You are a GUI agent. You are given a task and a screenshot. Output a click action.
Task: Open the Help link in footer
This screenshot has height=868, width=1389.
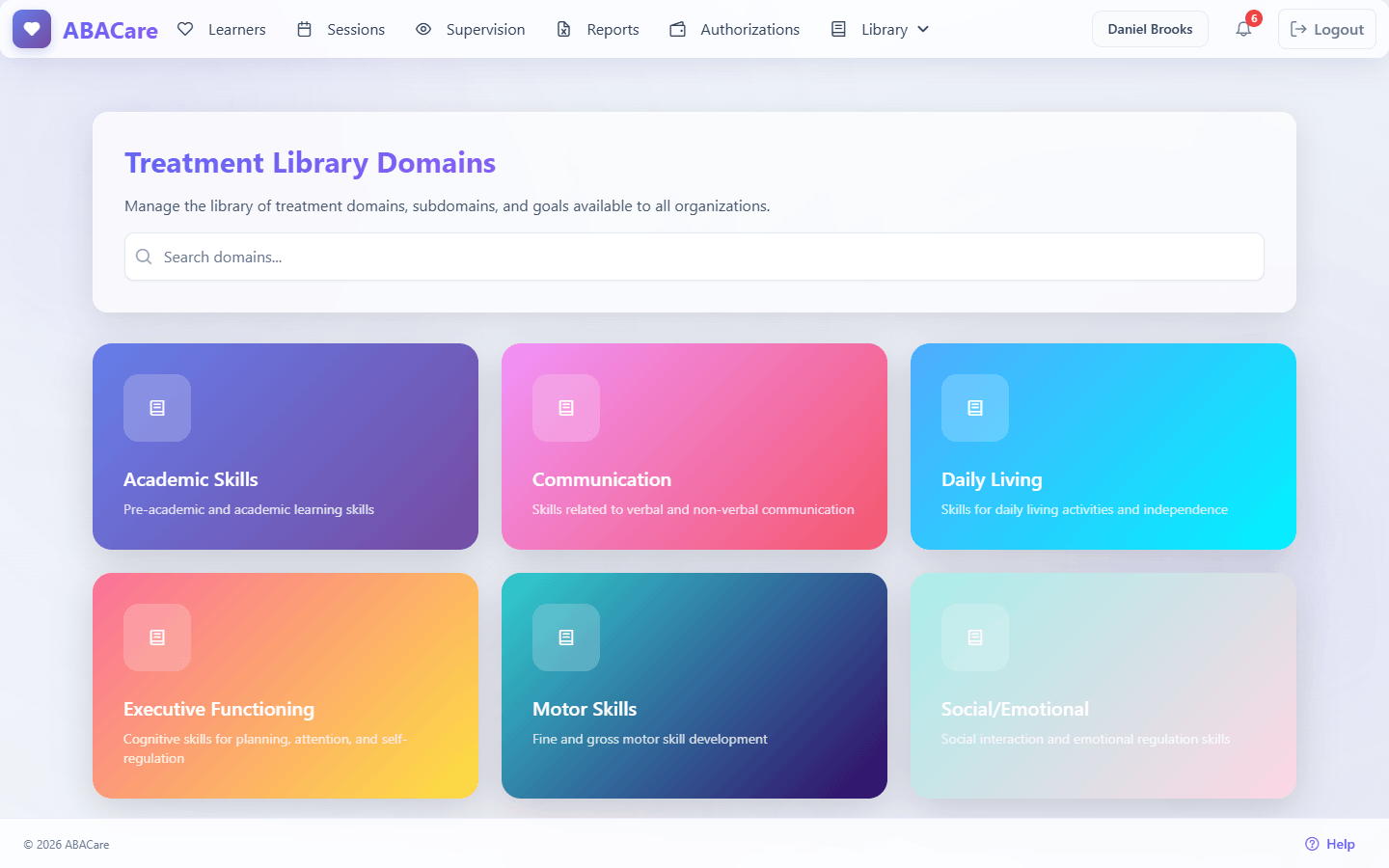tap(1330, 844)
